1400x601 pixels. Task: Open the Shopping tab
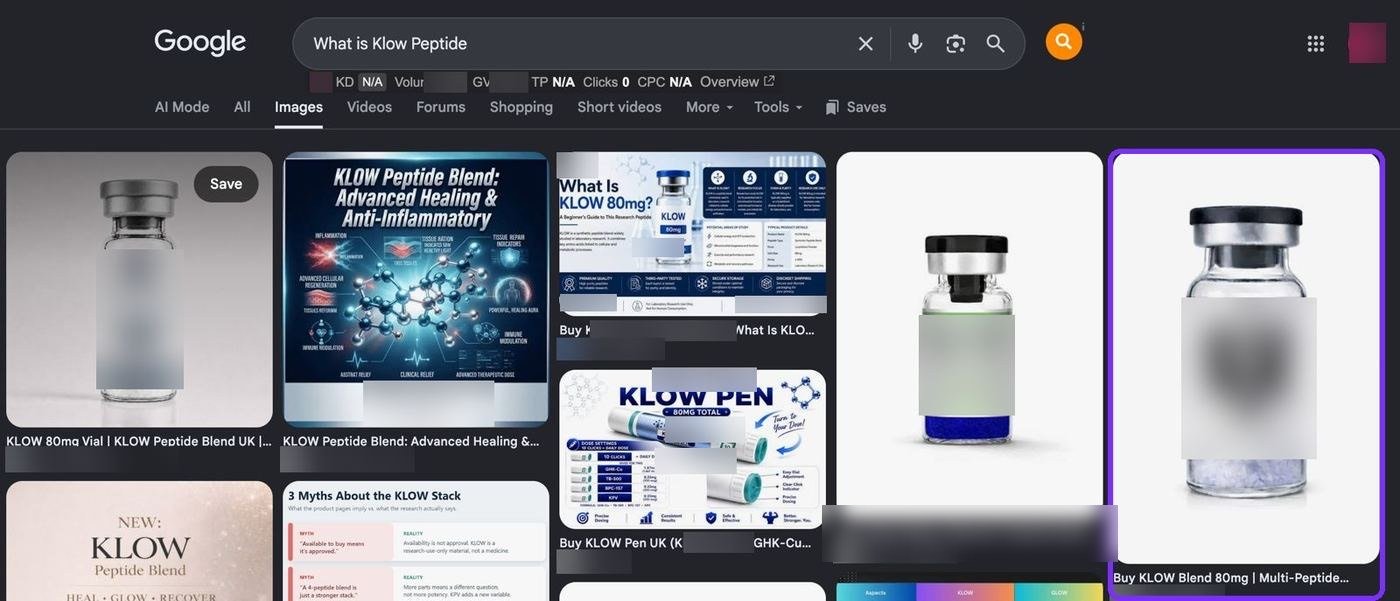[x=521, y=107]
